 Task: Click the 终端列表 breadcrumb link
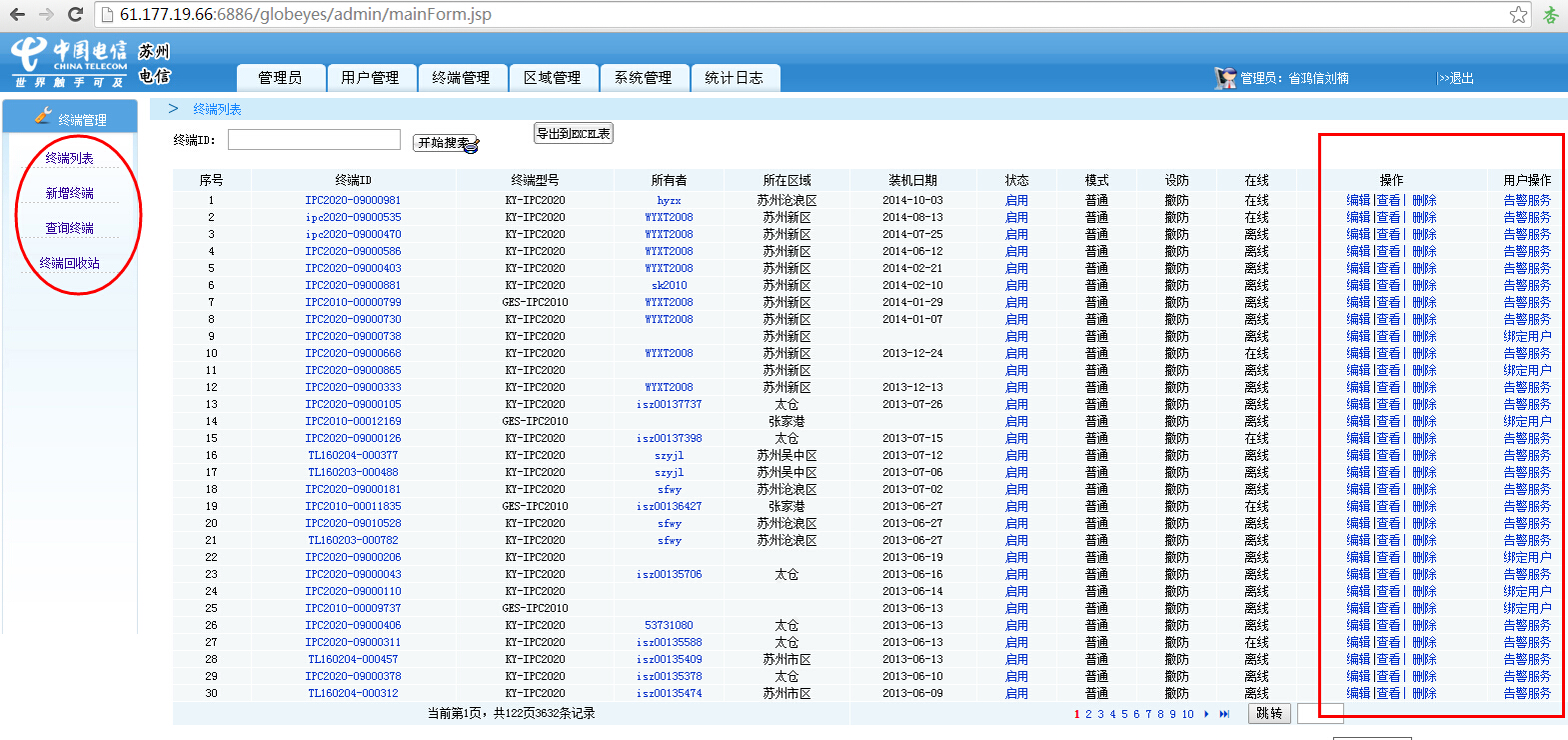pyautogui.click(x=217, y=109)
